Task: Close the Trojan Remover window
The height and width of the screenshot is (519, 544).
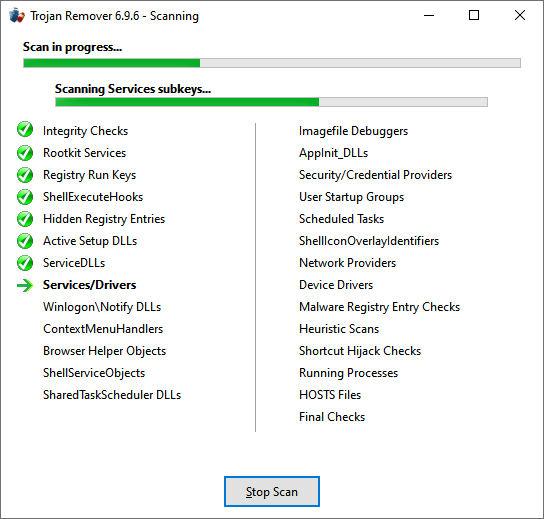Action: click(x=520, y=16)
